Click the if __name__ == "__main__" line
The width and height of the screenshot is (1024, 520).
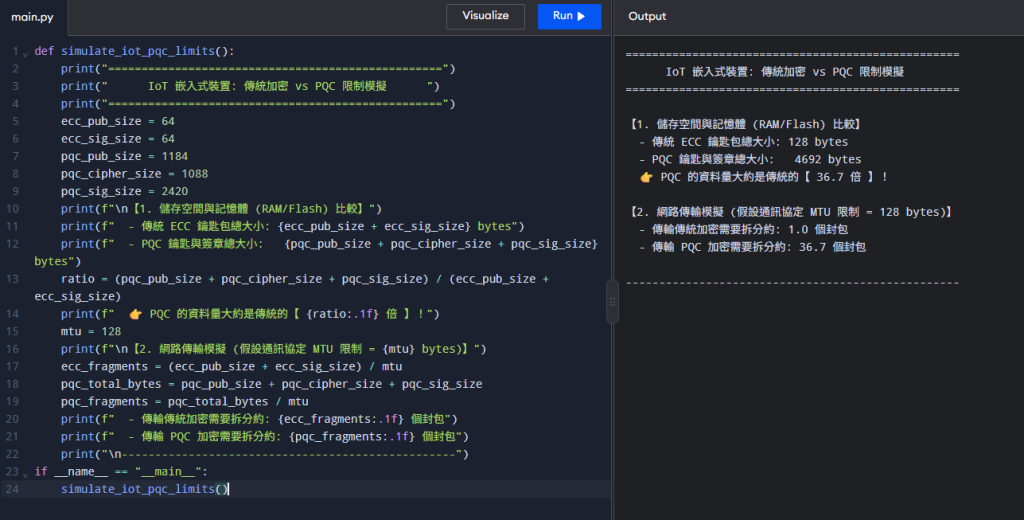pos(121,472)
